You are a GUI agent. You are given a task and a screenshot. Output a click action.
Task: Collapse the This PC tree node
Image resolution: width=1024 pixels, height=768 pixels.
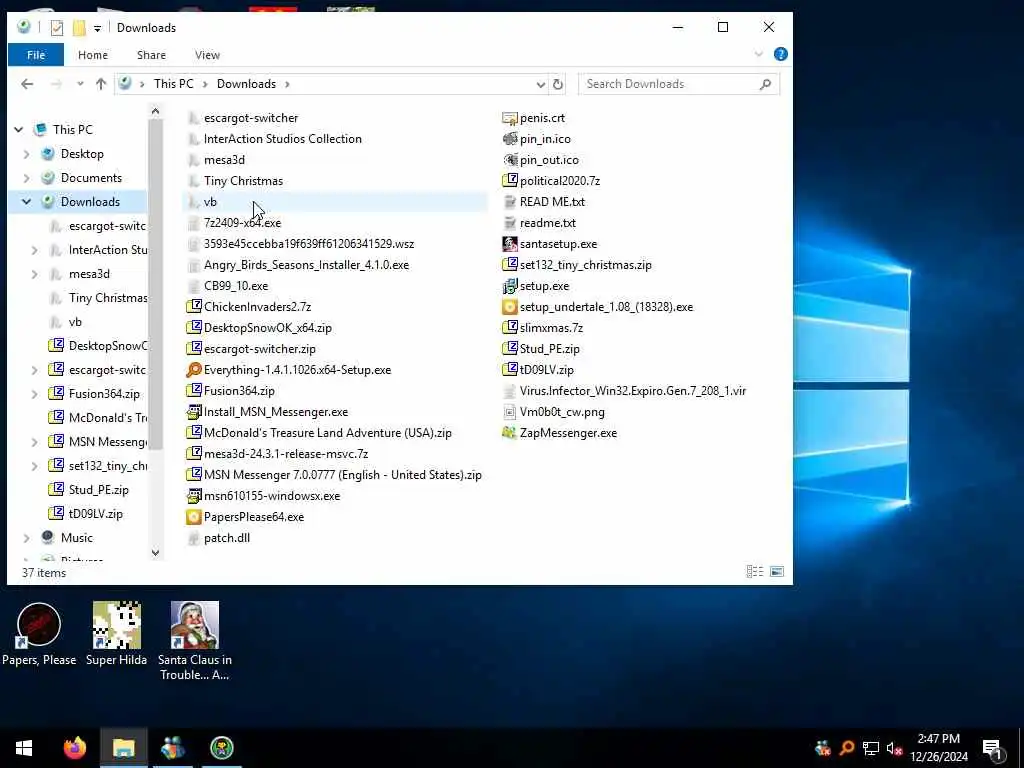[18, 129]
